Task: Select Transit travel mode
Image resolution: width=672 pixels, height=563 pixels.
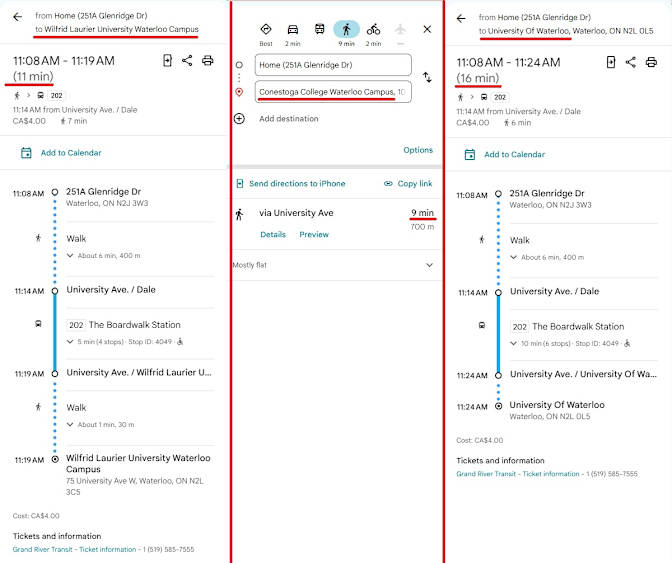Action: tap(320, 29)
